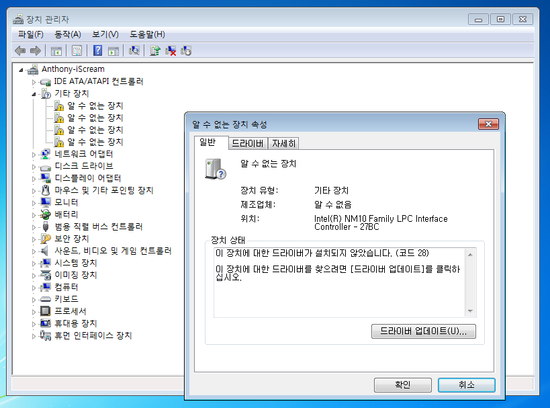The image size is (550, 408).
Task: Select the second 알 수 없는 장치 entry
Action: [x=95, y=118]
